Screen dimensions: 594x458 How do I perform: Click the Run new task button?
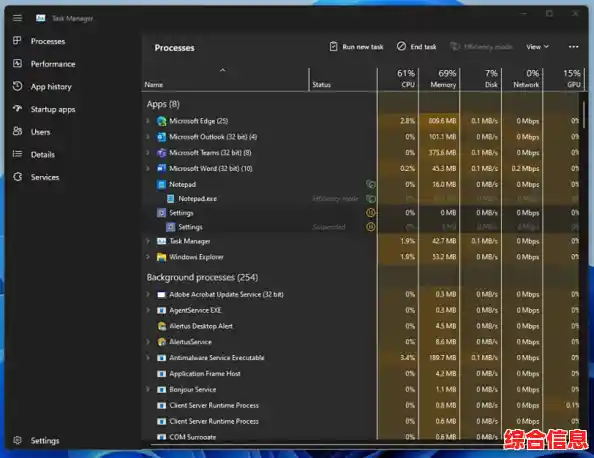[x=356, y=47]
